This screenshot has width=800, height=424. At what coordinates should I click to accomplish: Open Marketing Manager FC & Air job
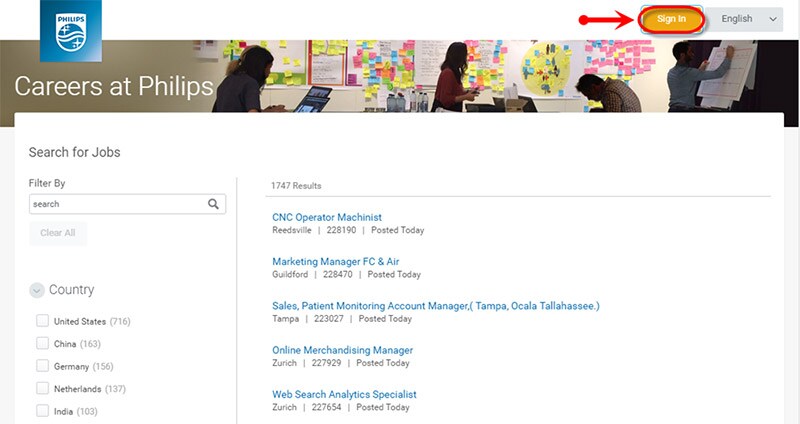tap(335, 262)
